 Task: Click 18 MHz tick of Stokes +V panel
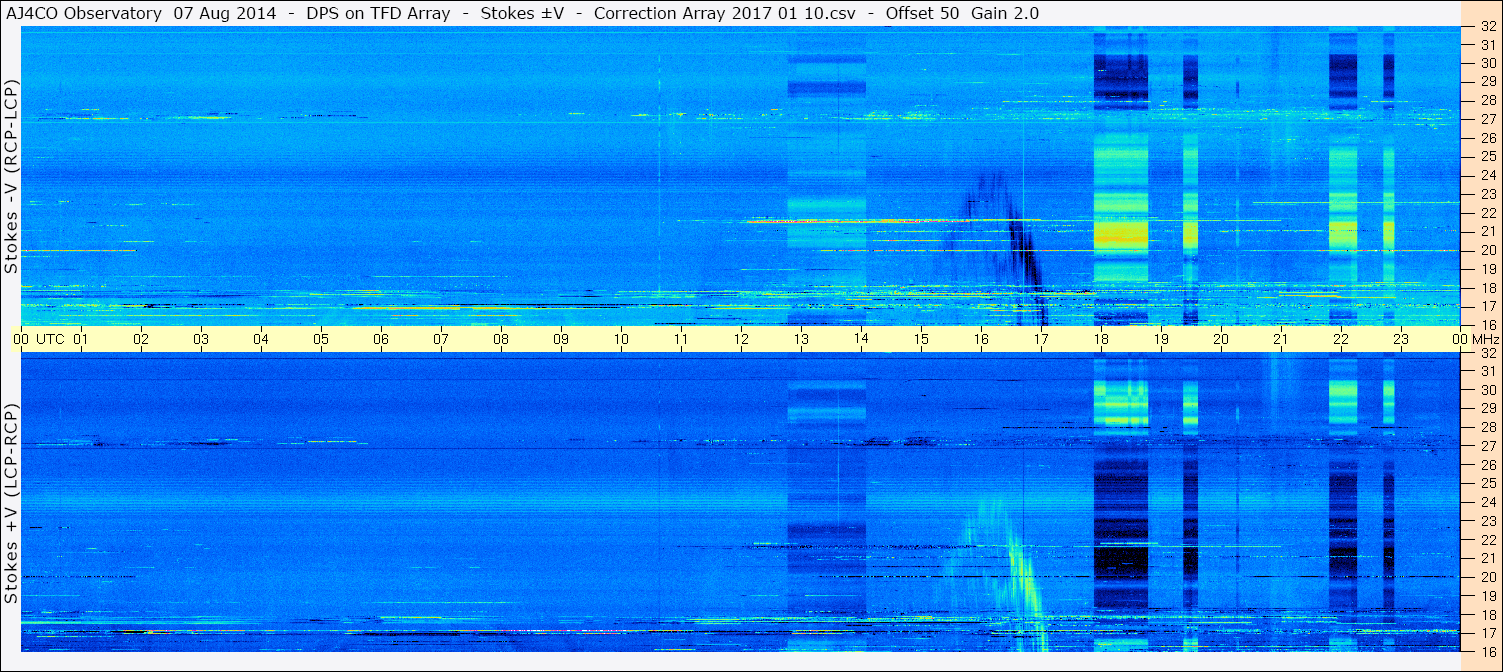click(1487, 614)
